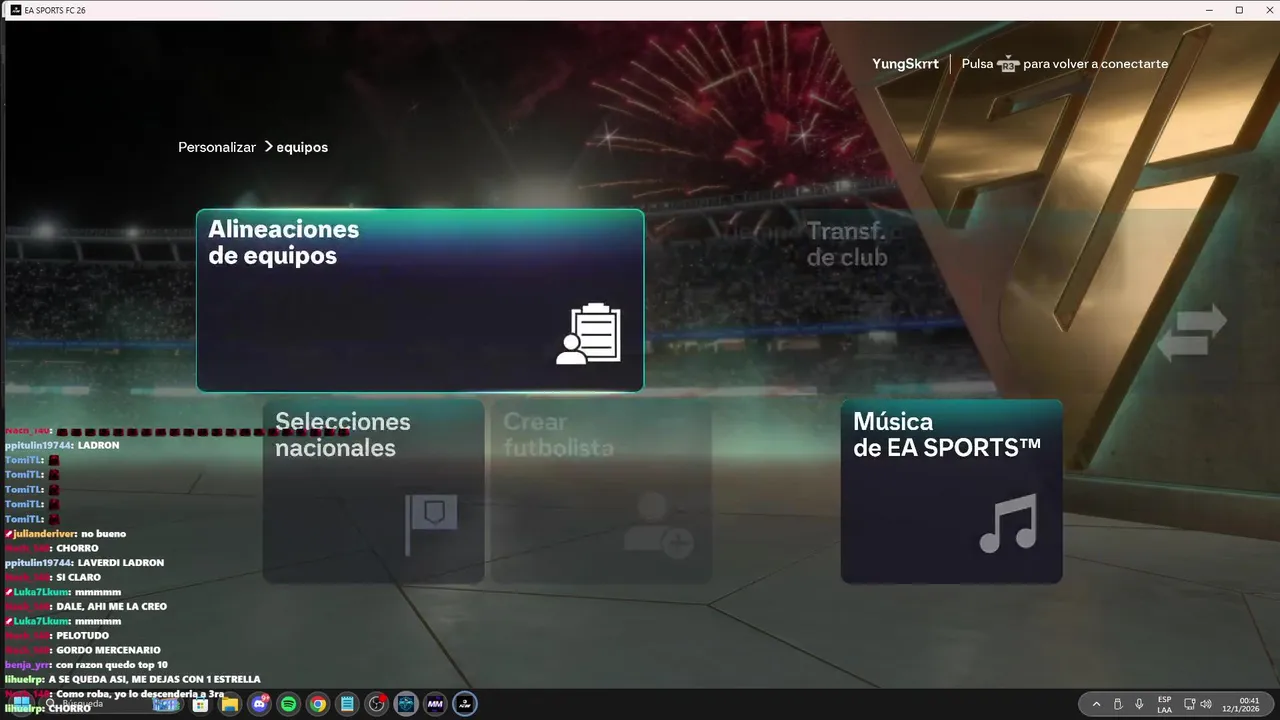
Task: Select the Crear futbolista tile
Action: point(602,491)
